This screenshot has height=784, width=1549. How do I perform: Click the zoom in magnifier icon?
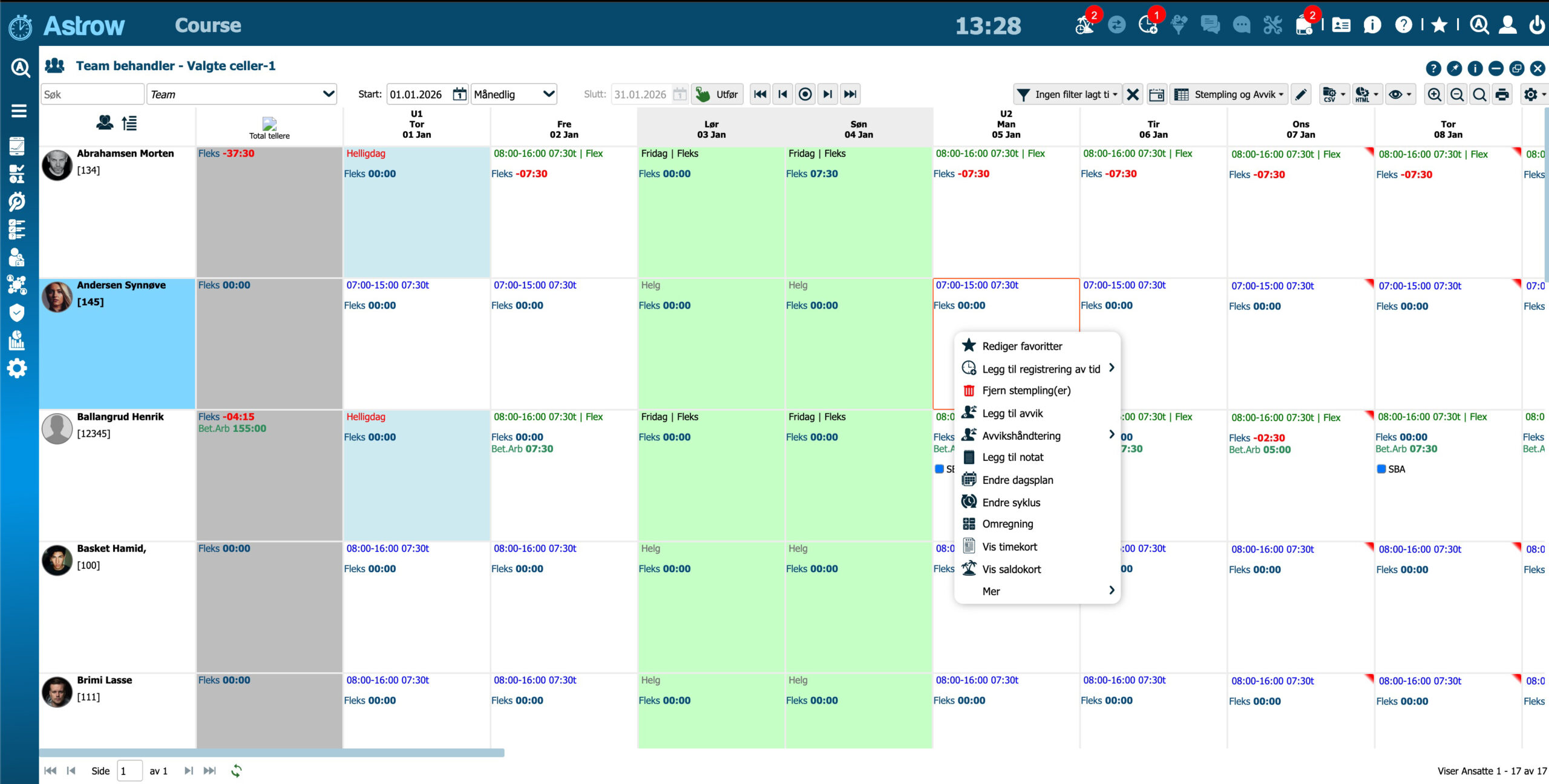coord(1434,94)
